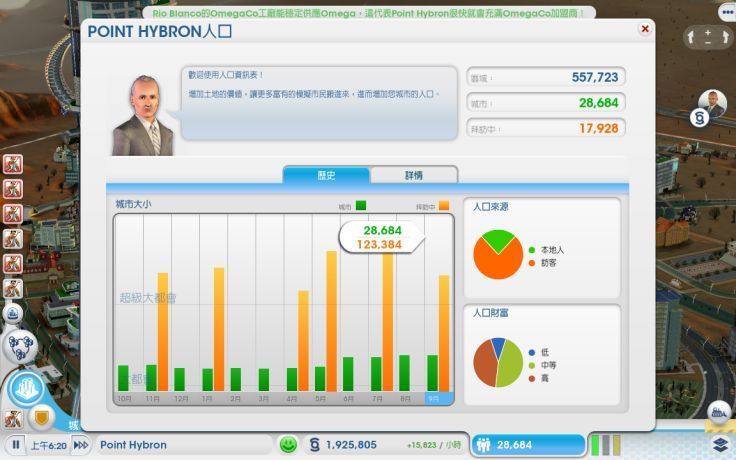Open the data layers stack icon
736x460 pixels.
[721, 444]
